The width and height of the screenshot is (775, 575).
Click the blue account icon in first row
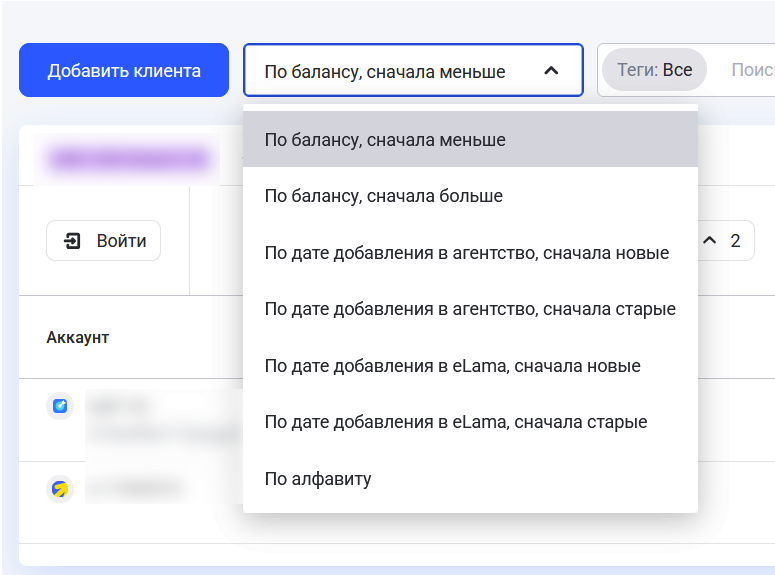click(60, 406)
